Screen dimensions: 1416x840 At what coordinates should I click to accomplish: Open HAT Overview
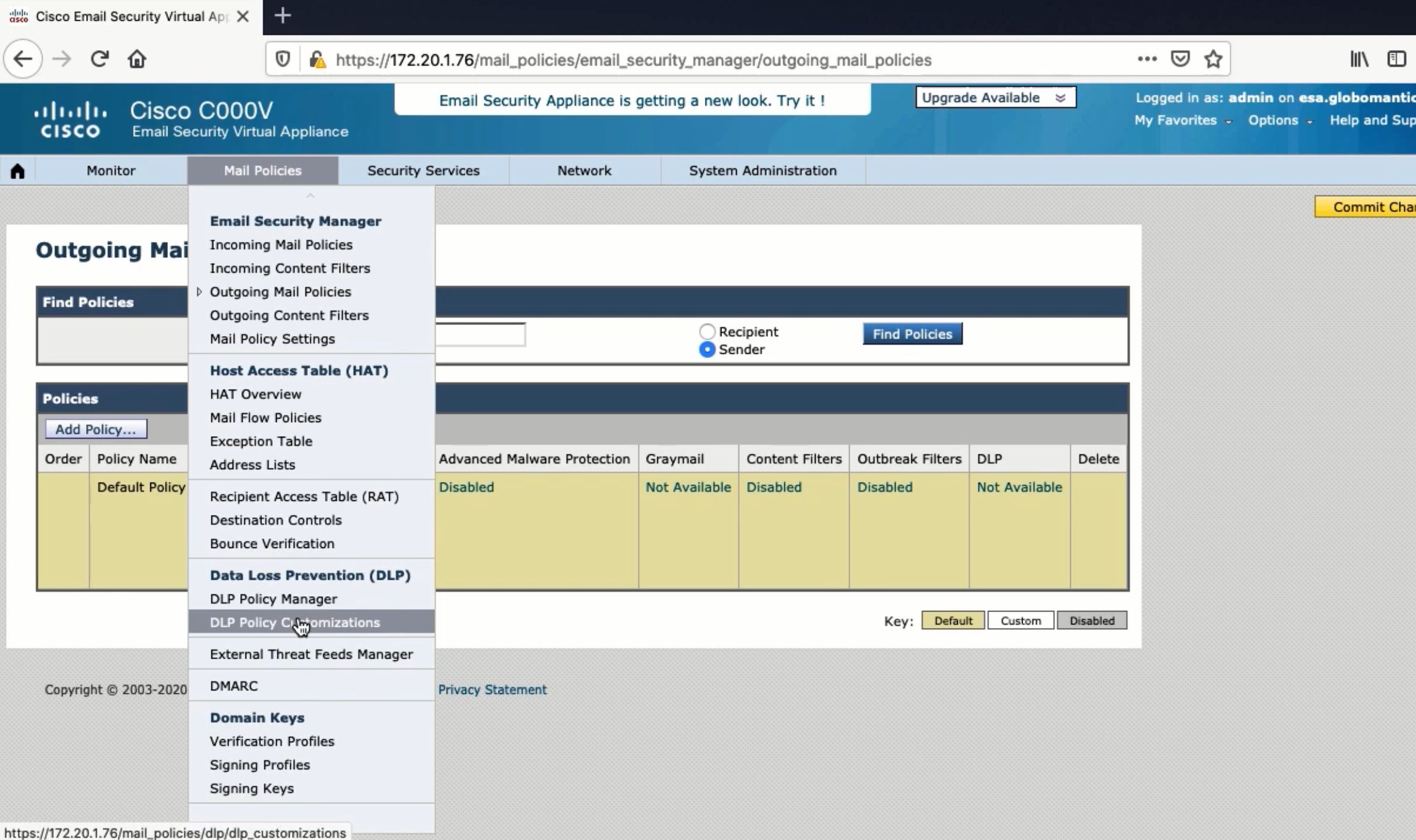pos(255,394)
